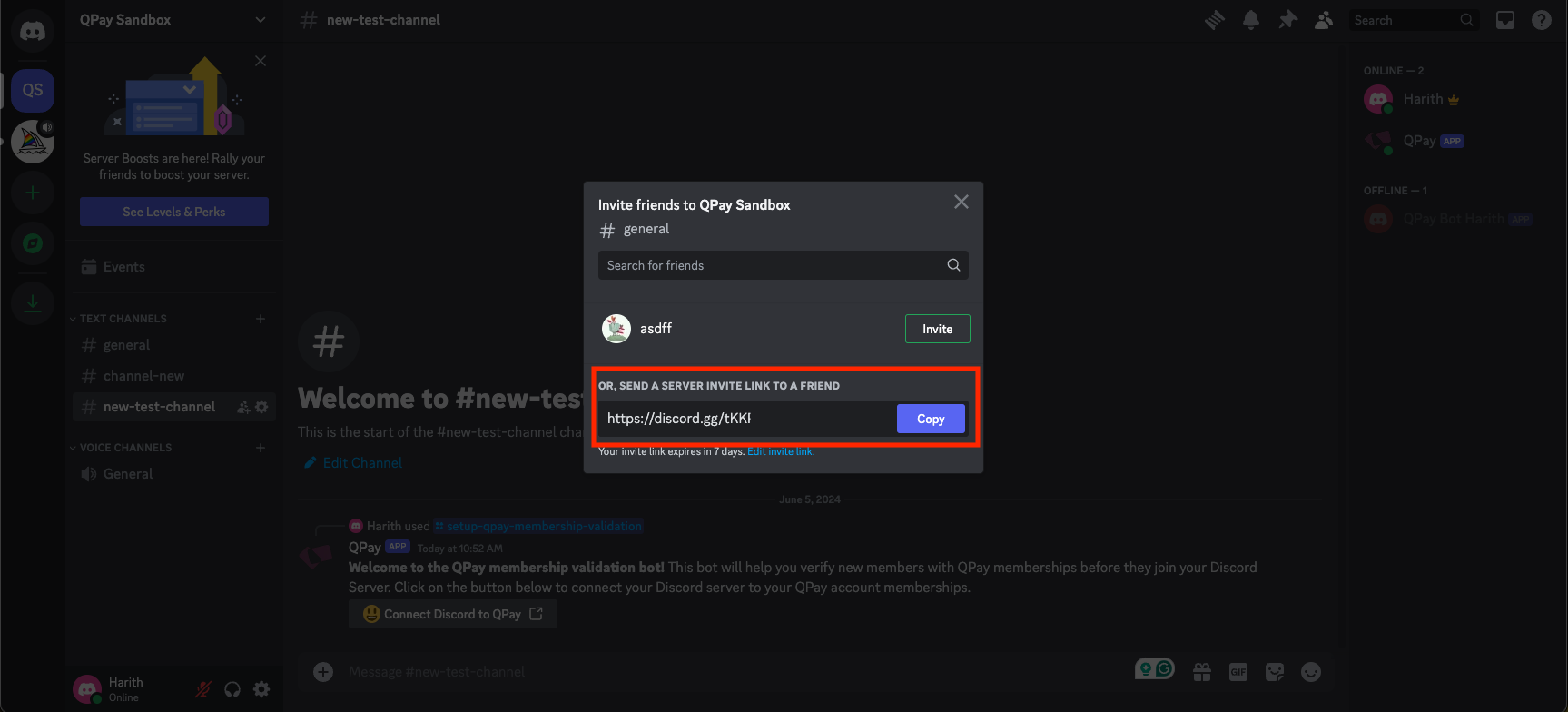Open the GIF picker
Viewport: 1568px width, 712px height.
[1238, 672]
